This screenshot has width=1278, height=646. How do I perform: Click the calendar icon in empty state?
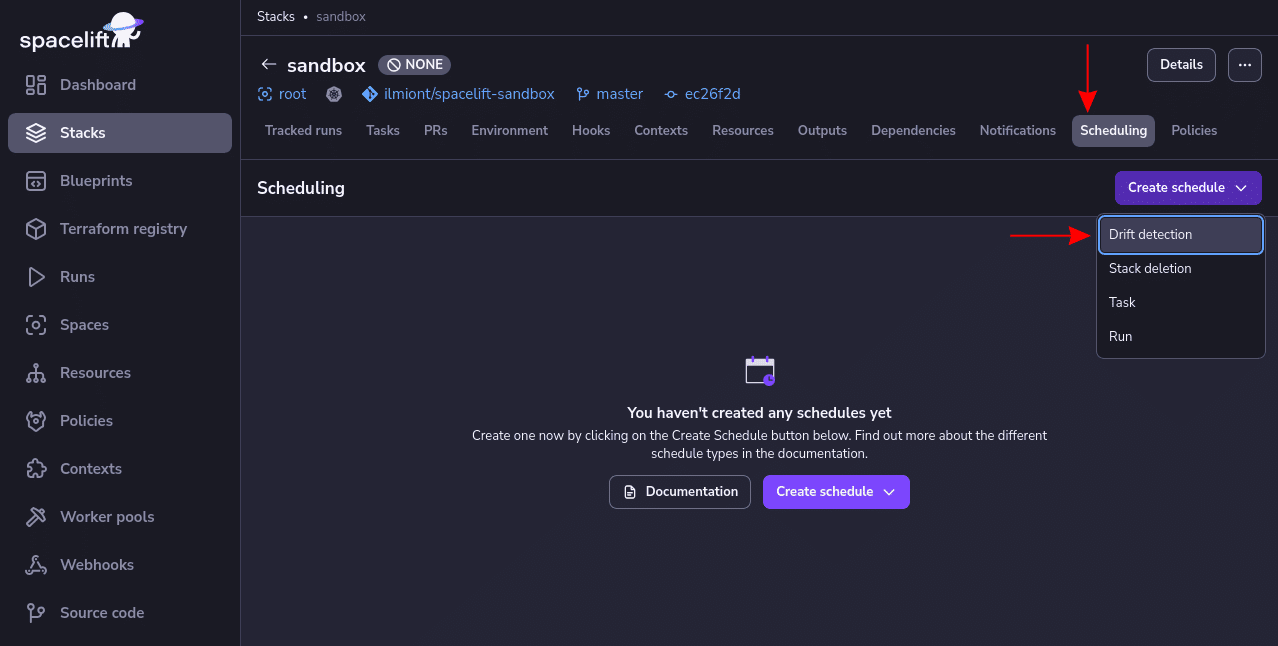tap(760, 371)
